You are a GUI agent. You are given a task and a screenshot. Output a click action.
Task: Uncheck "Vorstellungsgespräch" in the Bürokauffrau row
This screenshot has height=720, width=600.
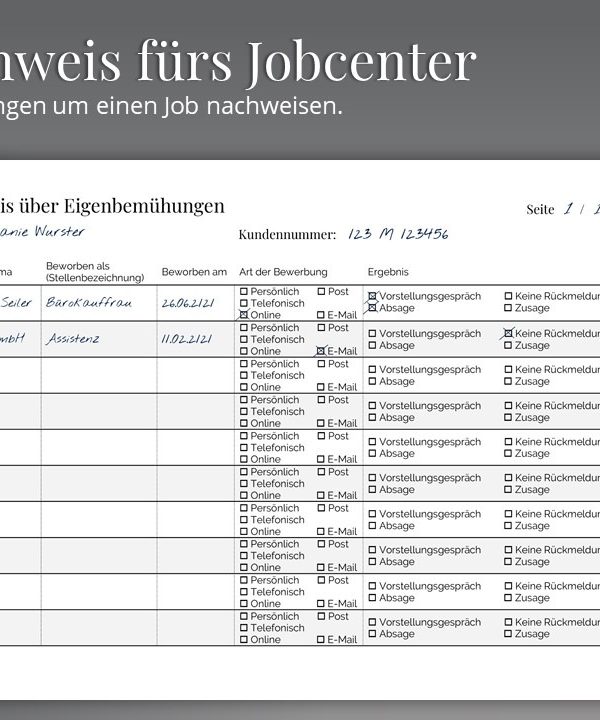click(x=373, y=297)
